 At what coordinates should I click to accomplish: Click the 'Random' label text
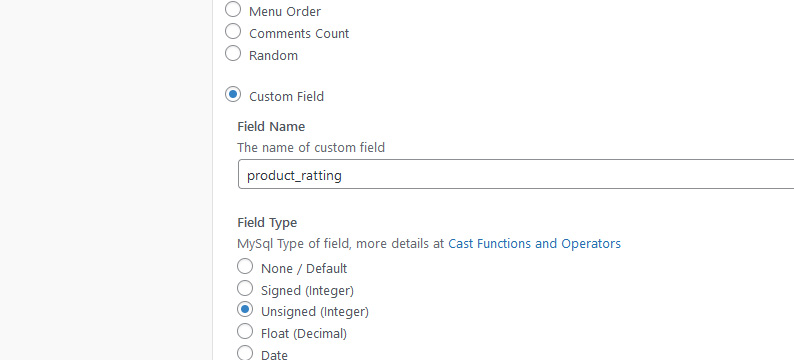click(x=273, y=56)
